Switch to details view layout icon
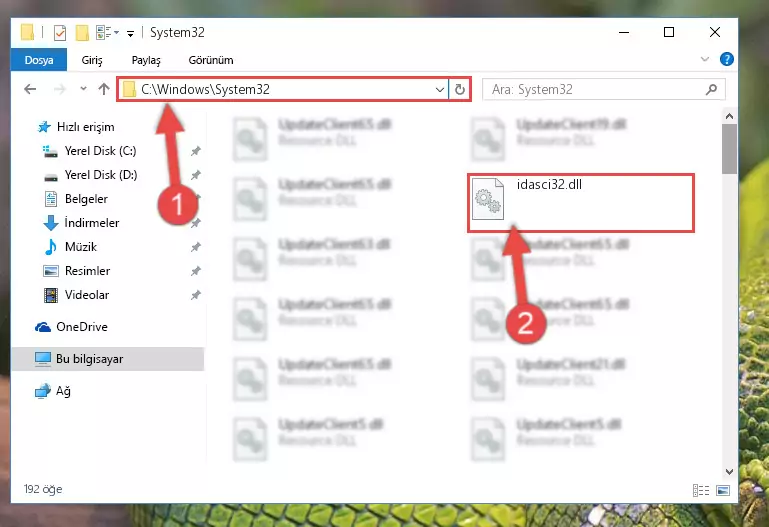 pyautogui.click(x=701, y=490)
